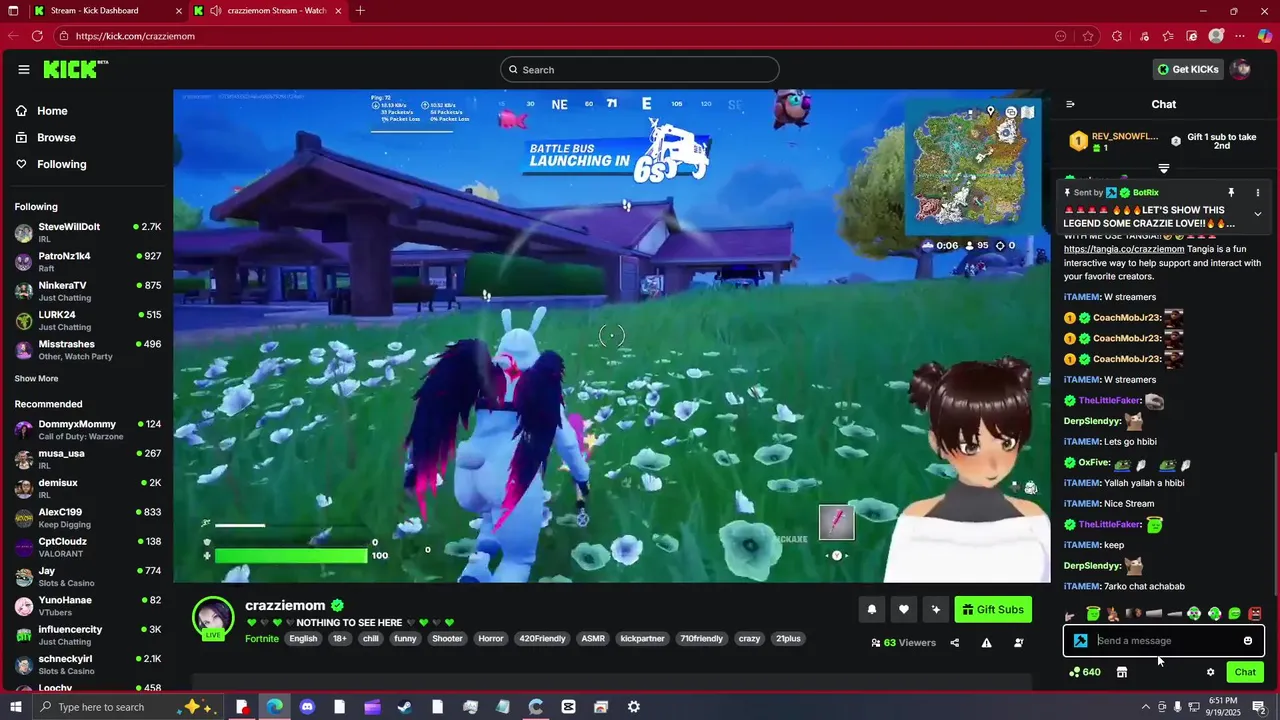The width and height of the screenshot is (1280, 720).
Task: Open PatroNz1k4 channel in Following
Action: [88, 261]
